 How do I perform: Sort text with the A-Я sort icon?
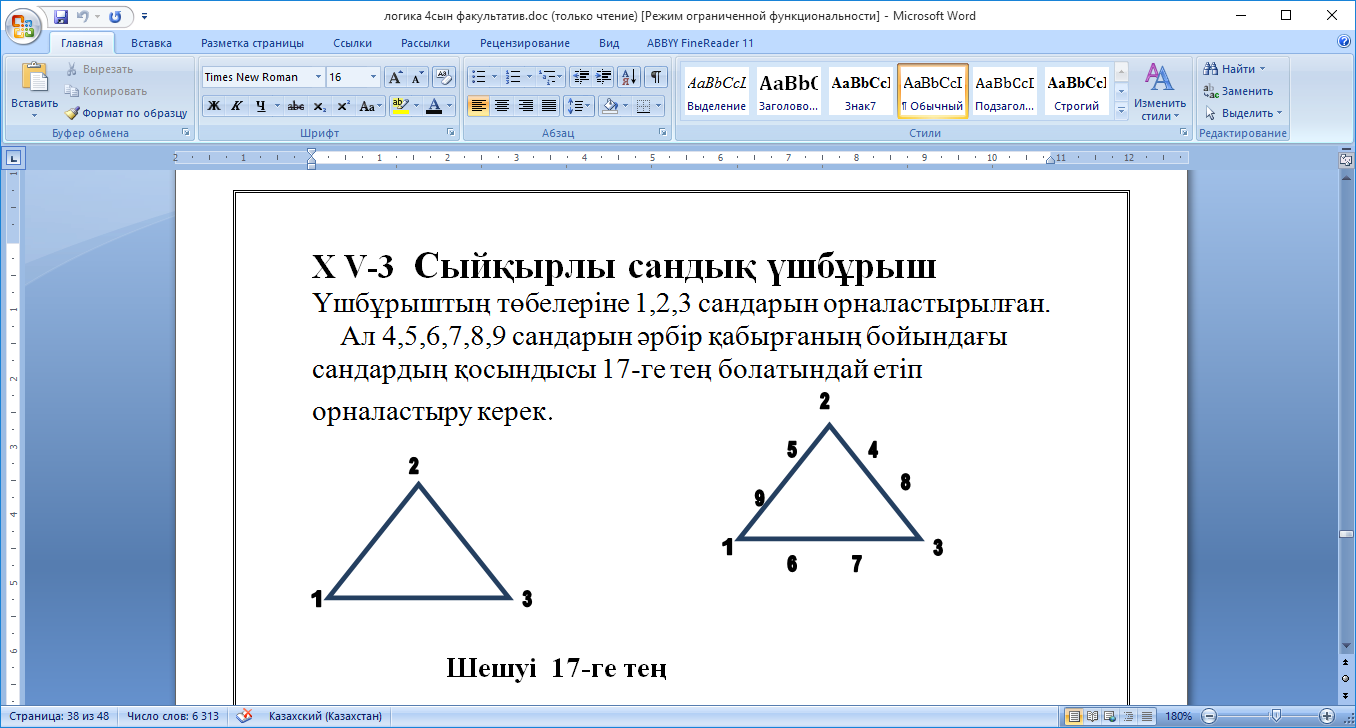click(629, 77)
